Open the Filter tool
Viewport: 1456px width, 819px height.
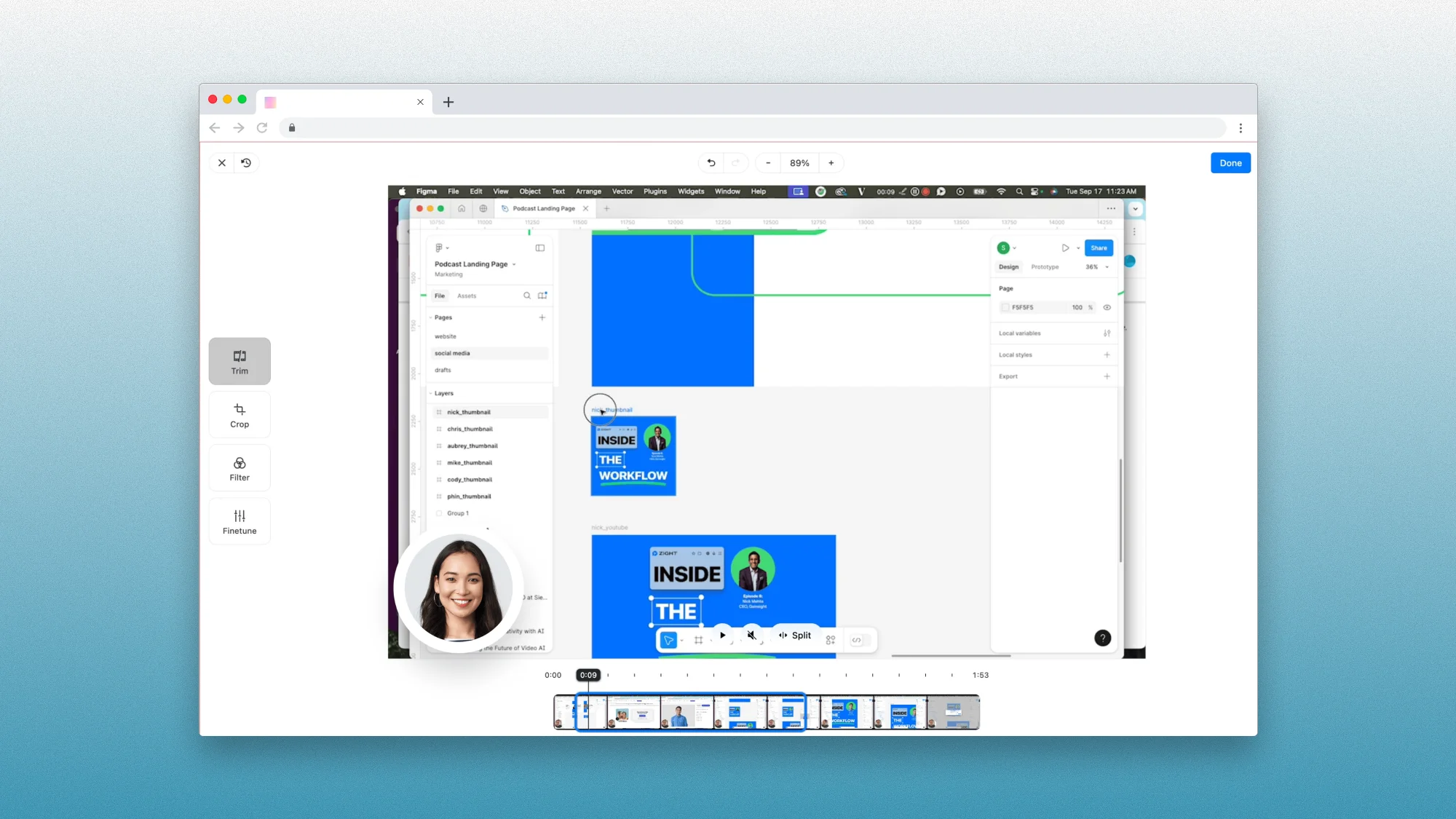(x=240, y=468)
